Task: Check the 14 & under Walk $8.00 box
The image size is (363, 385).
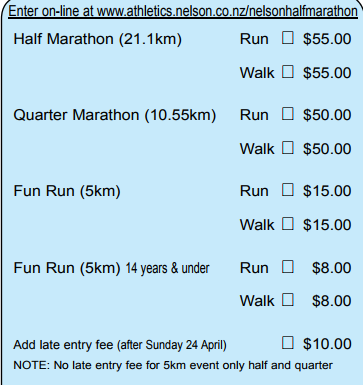Action: coord(288,300)
